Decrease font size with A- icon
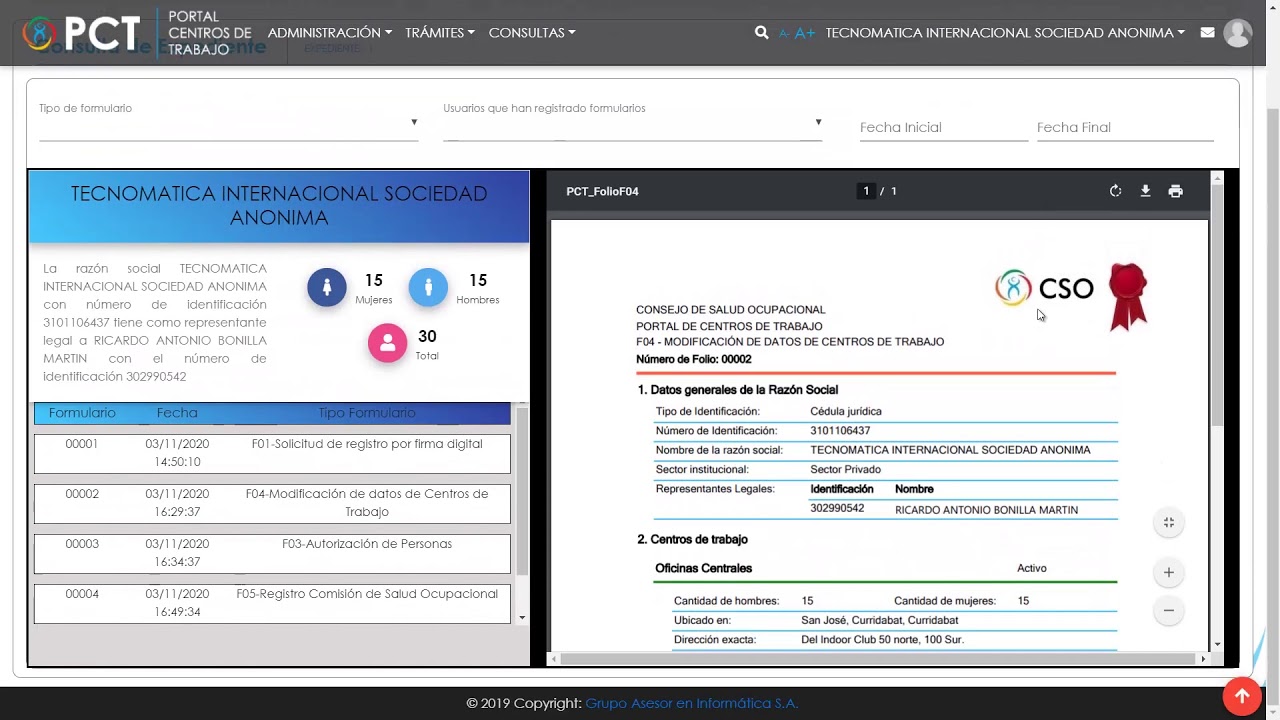Viewport: 1280px width, 720px height. [784, 33]
